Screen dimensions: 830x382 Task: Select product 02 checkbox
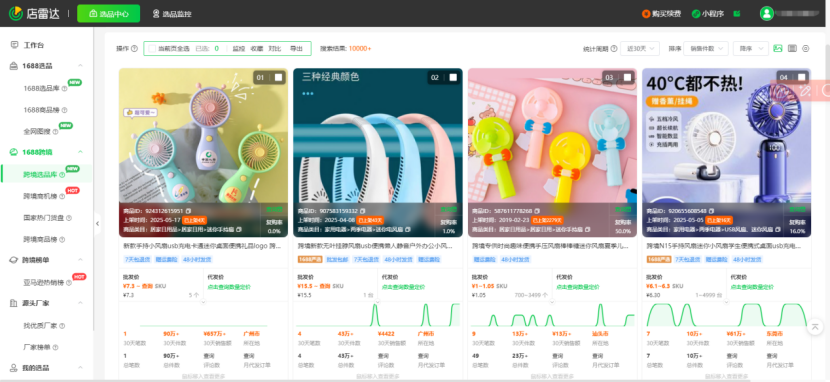[453, 78]
